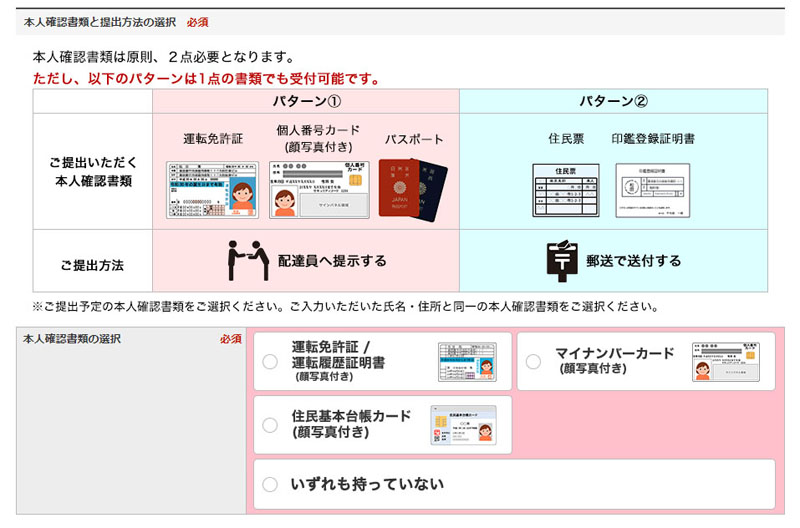Click the 配達員へ提示する text

pos(332,261)
